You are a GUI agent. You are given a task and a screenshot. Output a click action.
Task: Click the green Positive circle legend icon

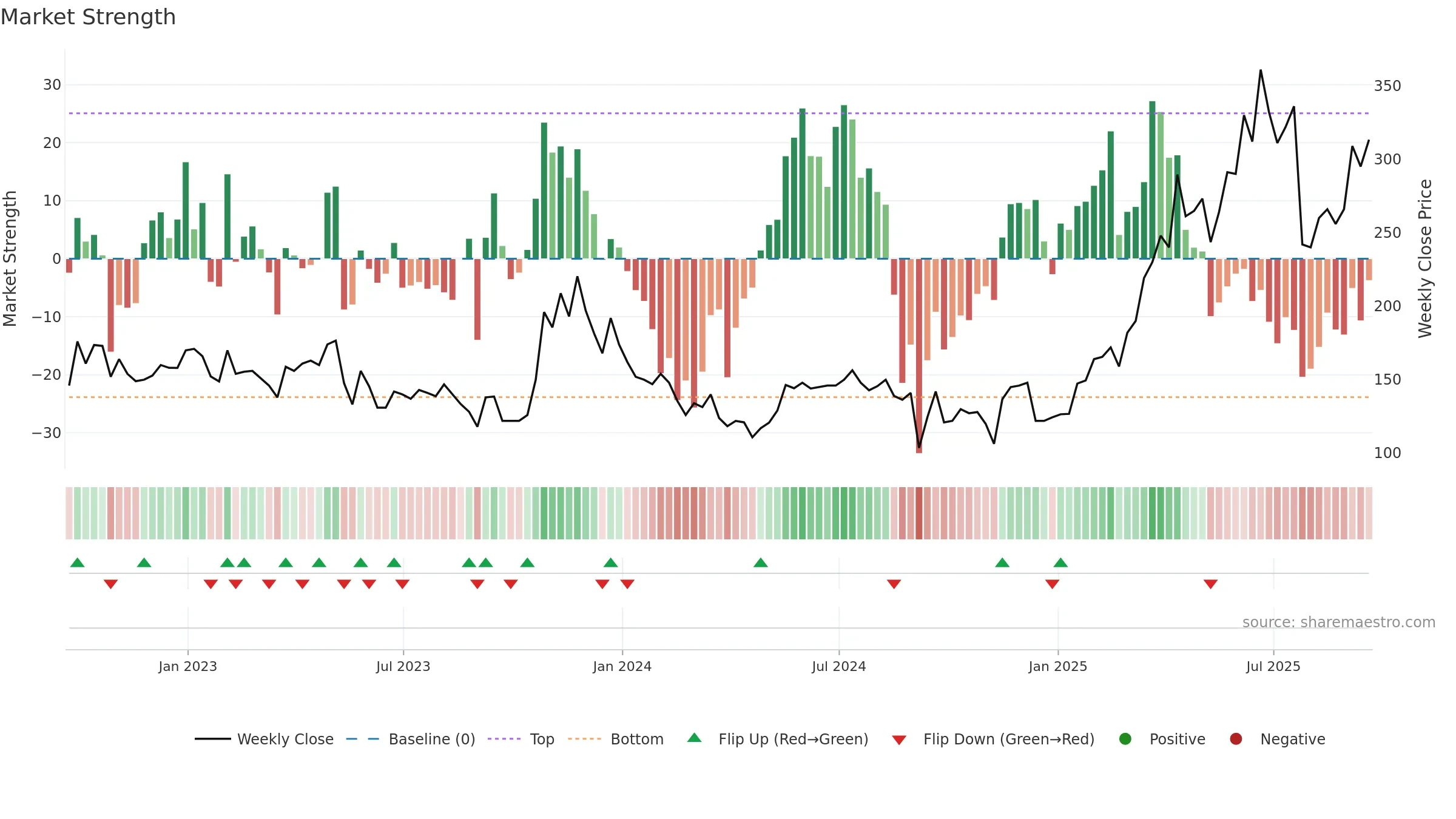tap(1125, 739)
